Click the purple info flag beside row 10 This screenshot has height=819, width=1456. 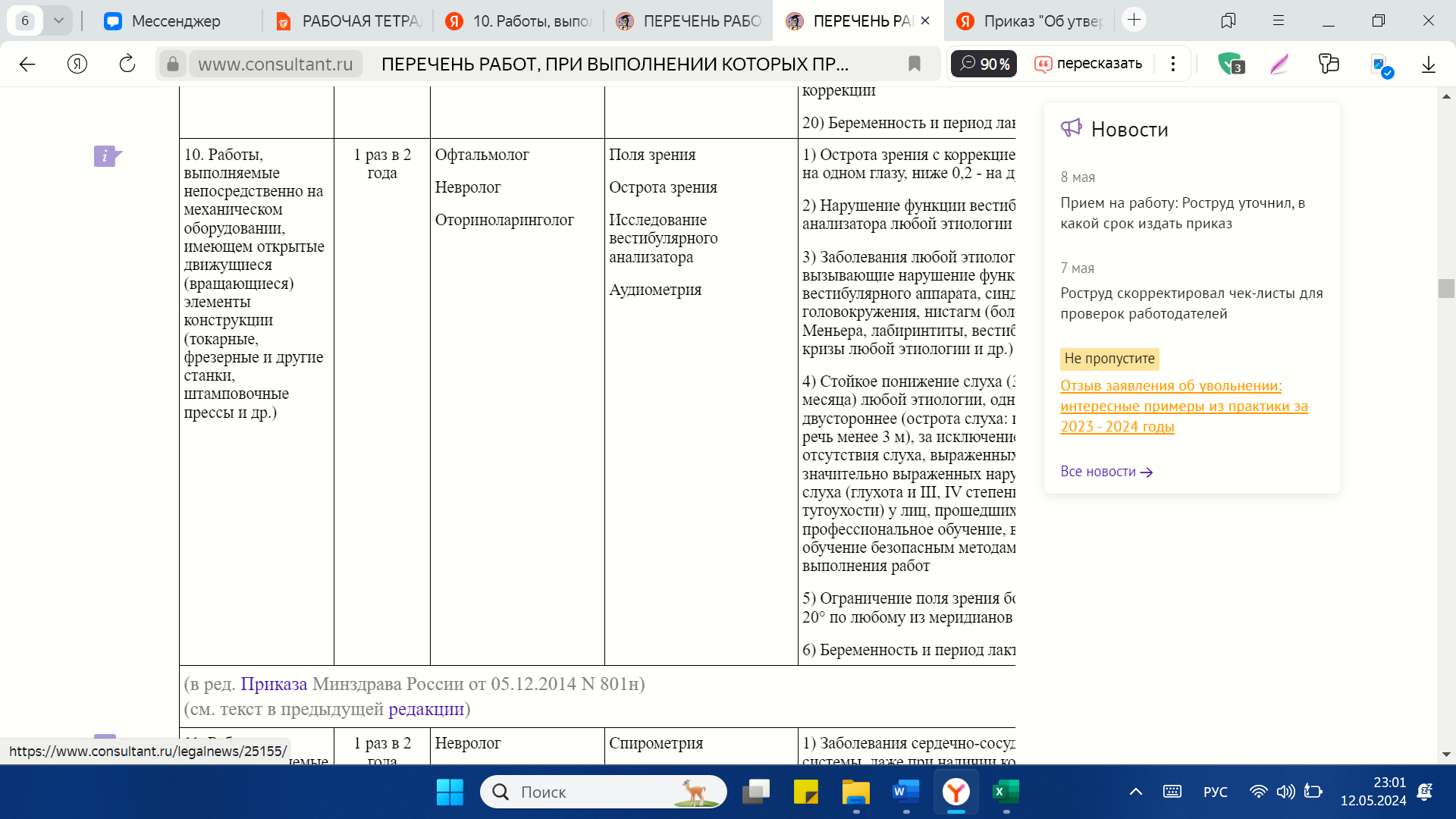click(107, 156)
